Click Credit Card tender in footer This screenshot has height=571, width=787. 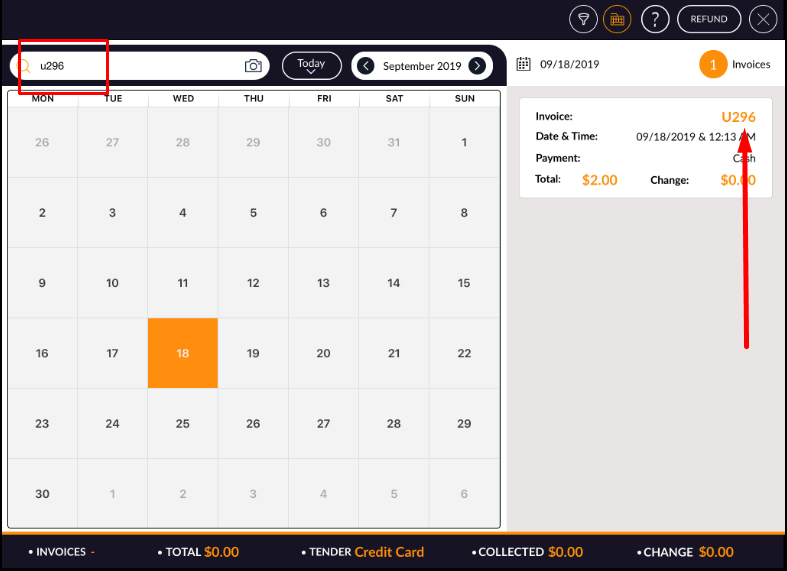pos(389,552)
